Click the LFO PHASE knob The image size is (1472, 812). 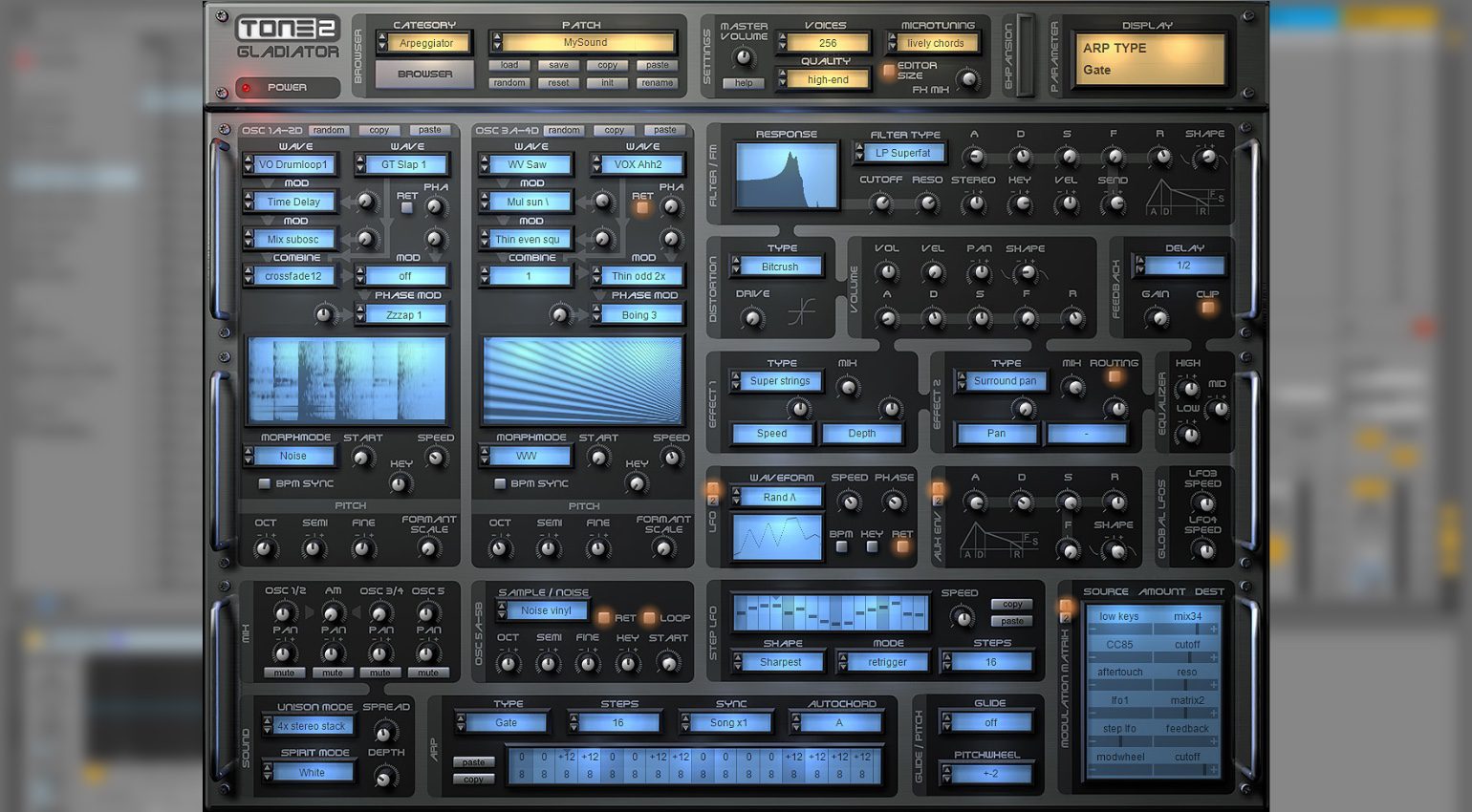894,502
